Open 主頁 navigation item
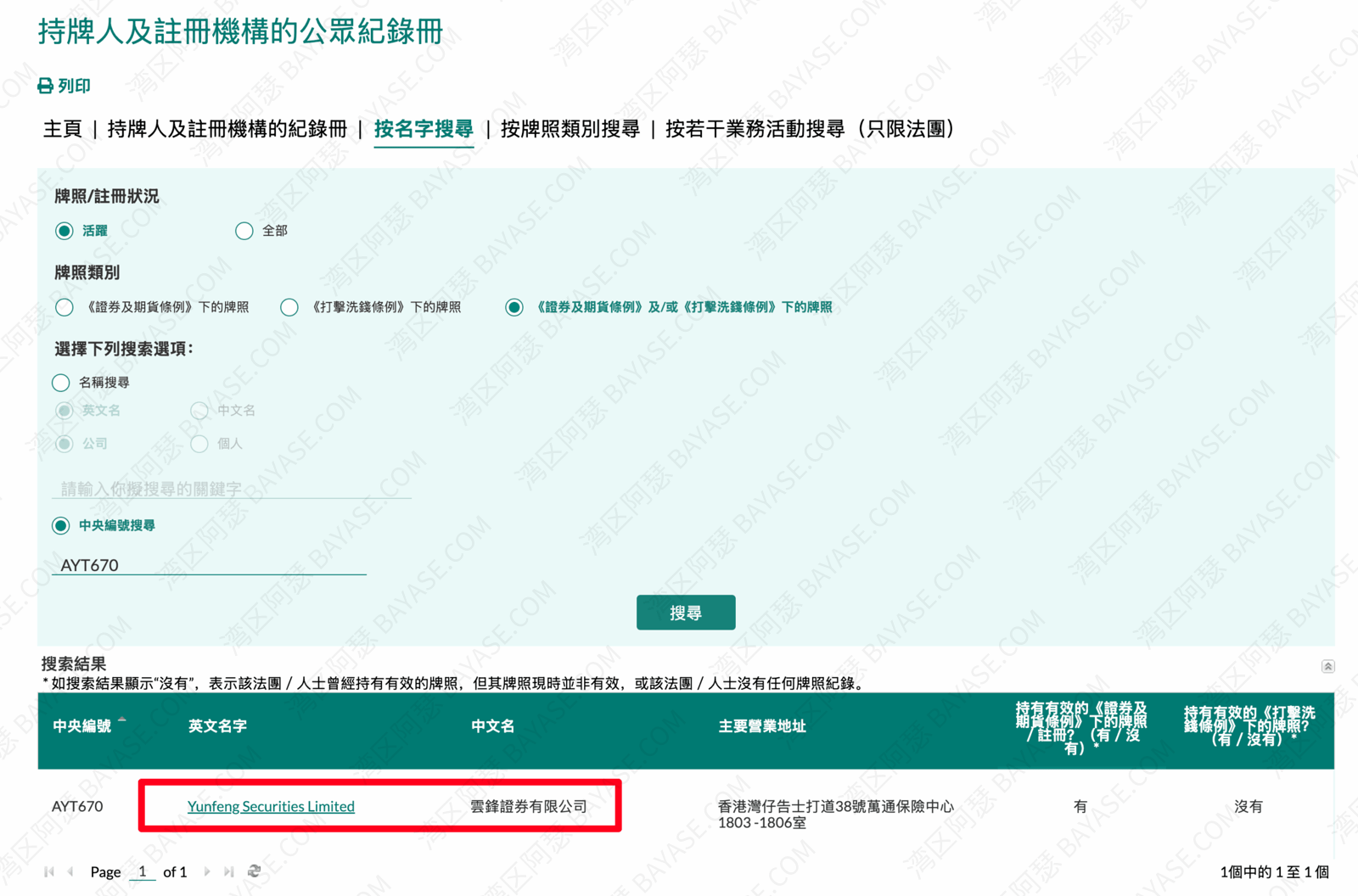1358x896 pixels. point(62,129)
